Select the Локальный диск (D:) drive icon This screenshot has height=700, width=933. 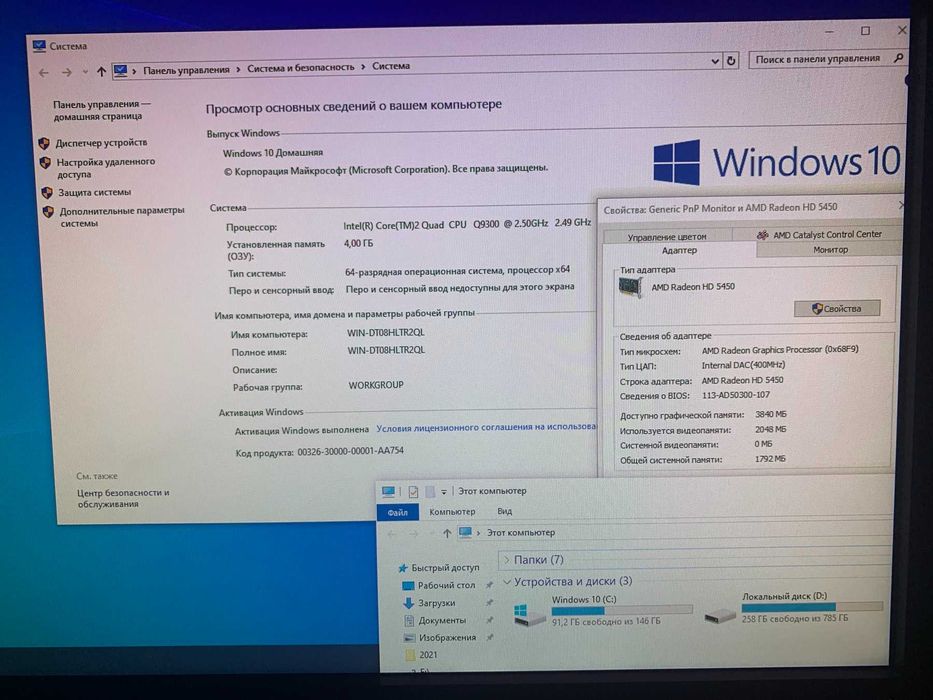pos(719,615)
